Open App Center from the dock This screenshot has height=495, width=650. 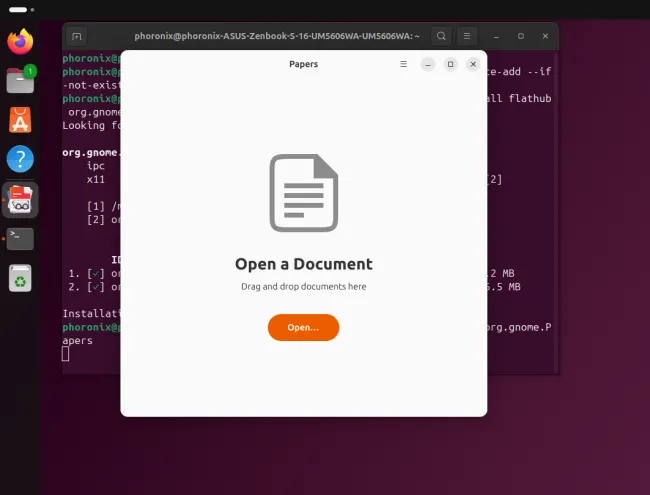[20, 120]
